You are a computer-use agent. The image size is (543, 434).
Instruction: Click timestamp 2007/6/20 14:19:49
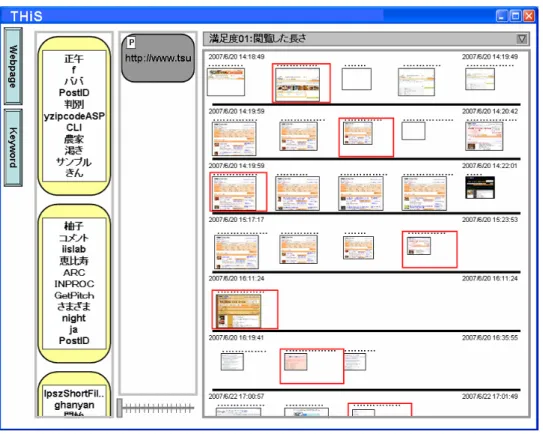(490, 57)
